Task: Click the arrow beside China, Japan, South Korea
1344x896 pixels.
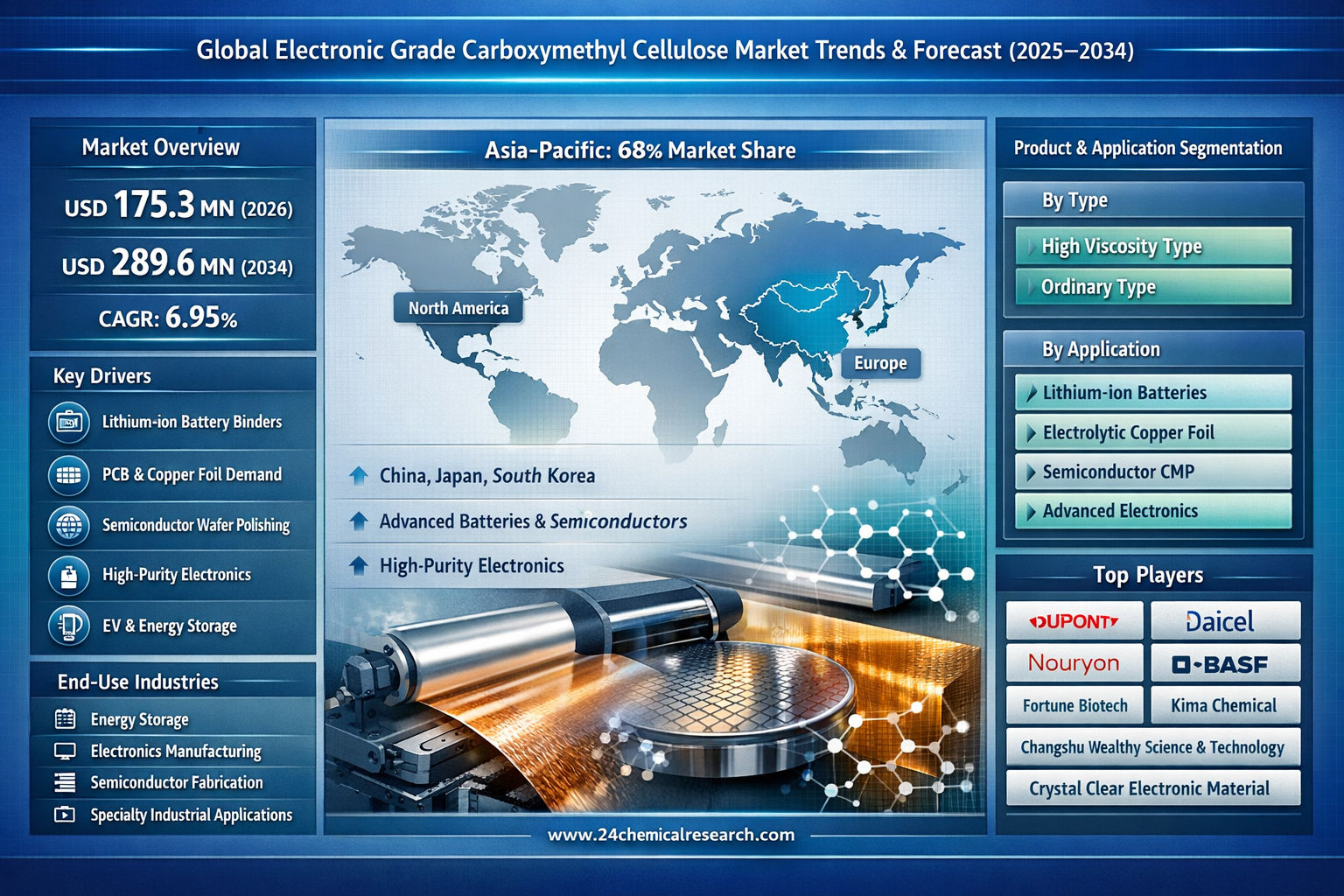Action: click(358, 476)
